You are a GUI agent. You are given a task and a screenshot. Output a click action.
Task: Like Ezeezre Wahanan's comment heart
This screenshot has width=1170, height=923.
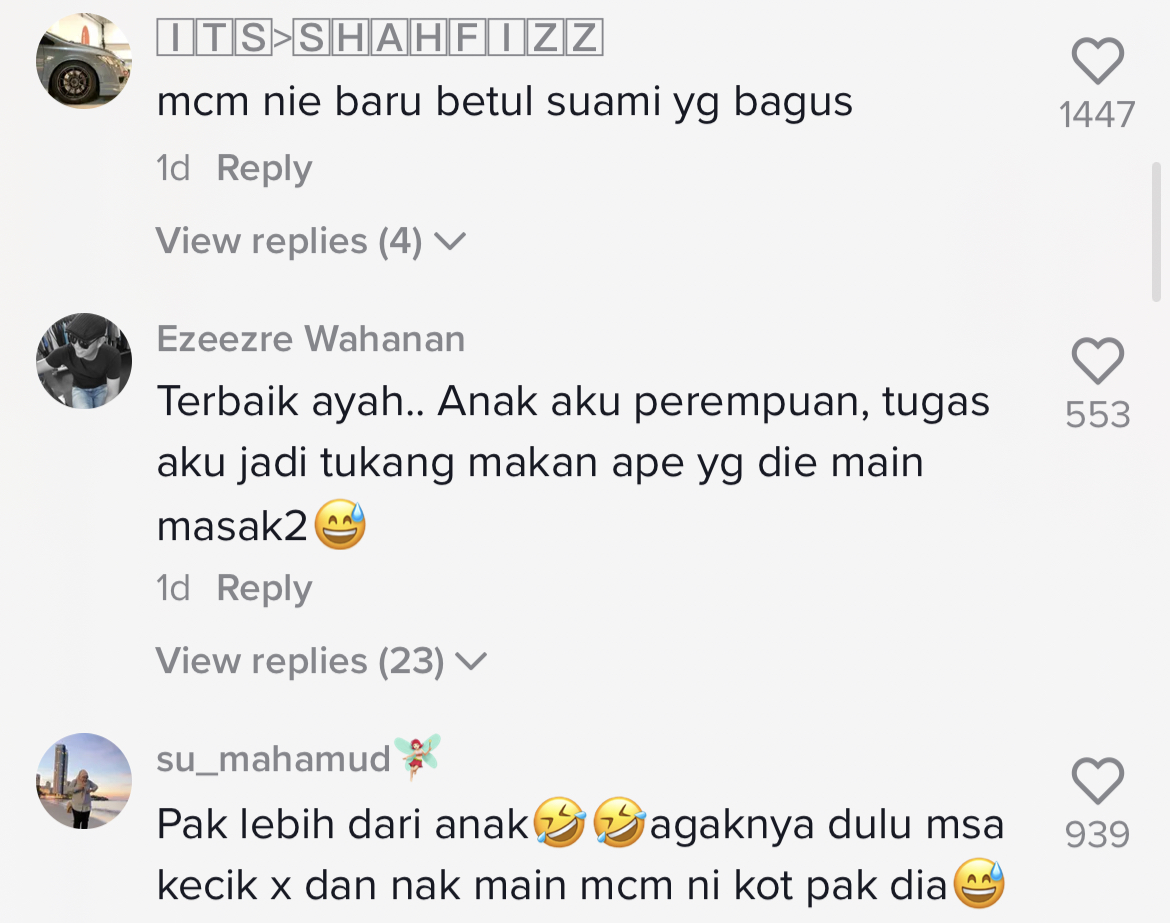1098,360
